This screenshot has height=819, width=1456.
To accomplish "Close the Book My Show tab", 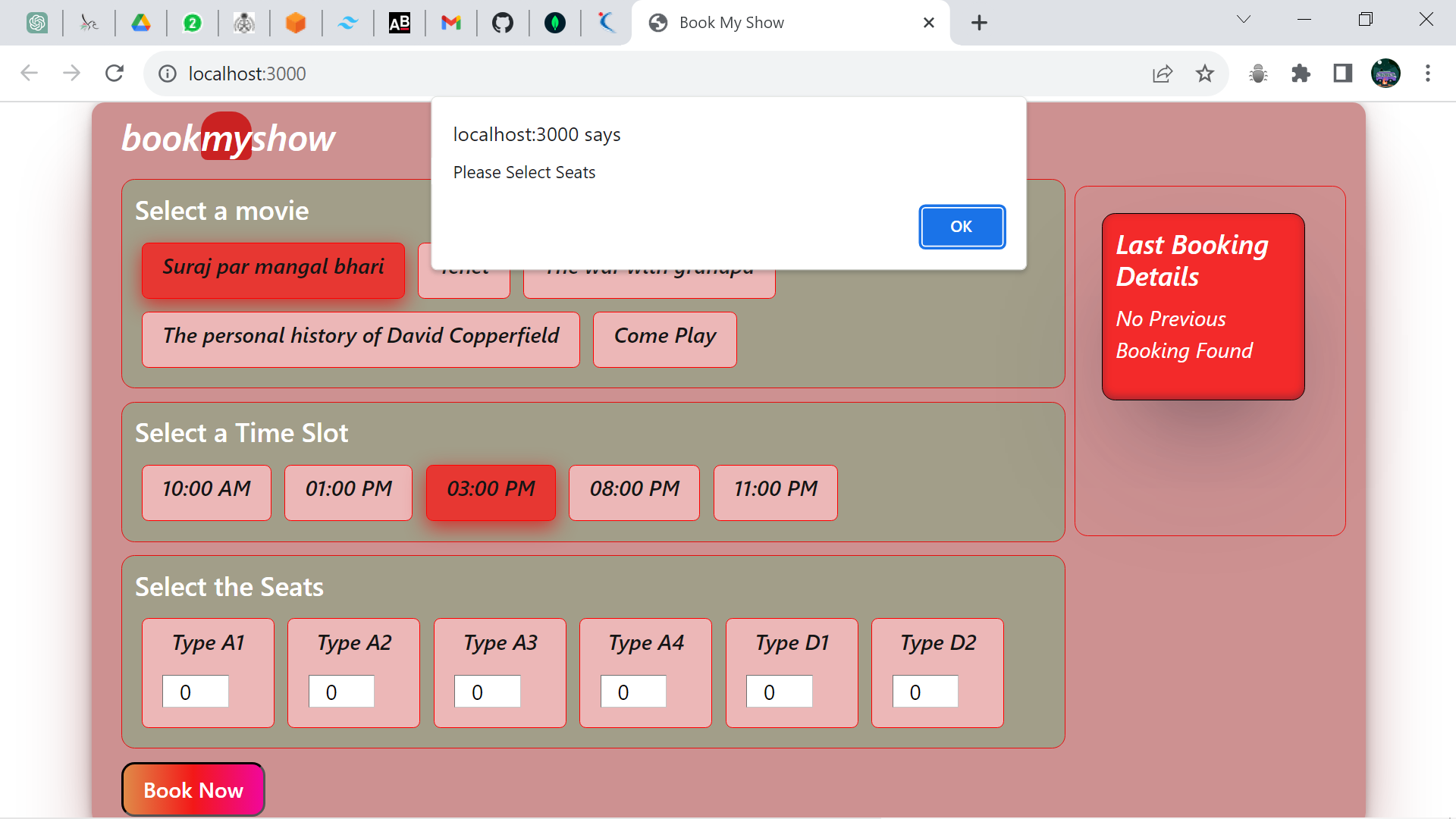I will click(x=928, y=23).
